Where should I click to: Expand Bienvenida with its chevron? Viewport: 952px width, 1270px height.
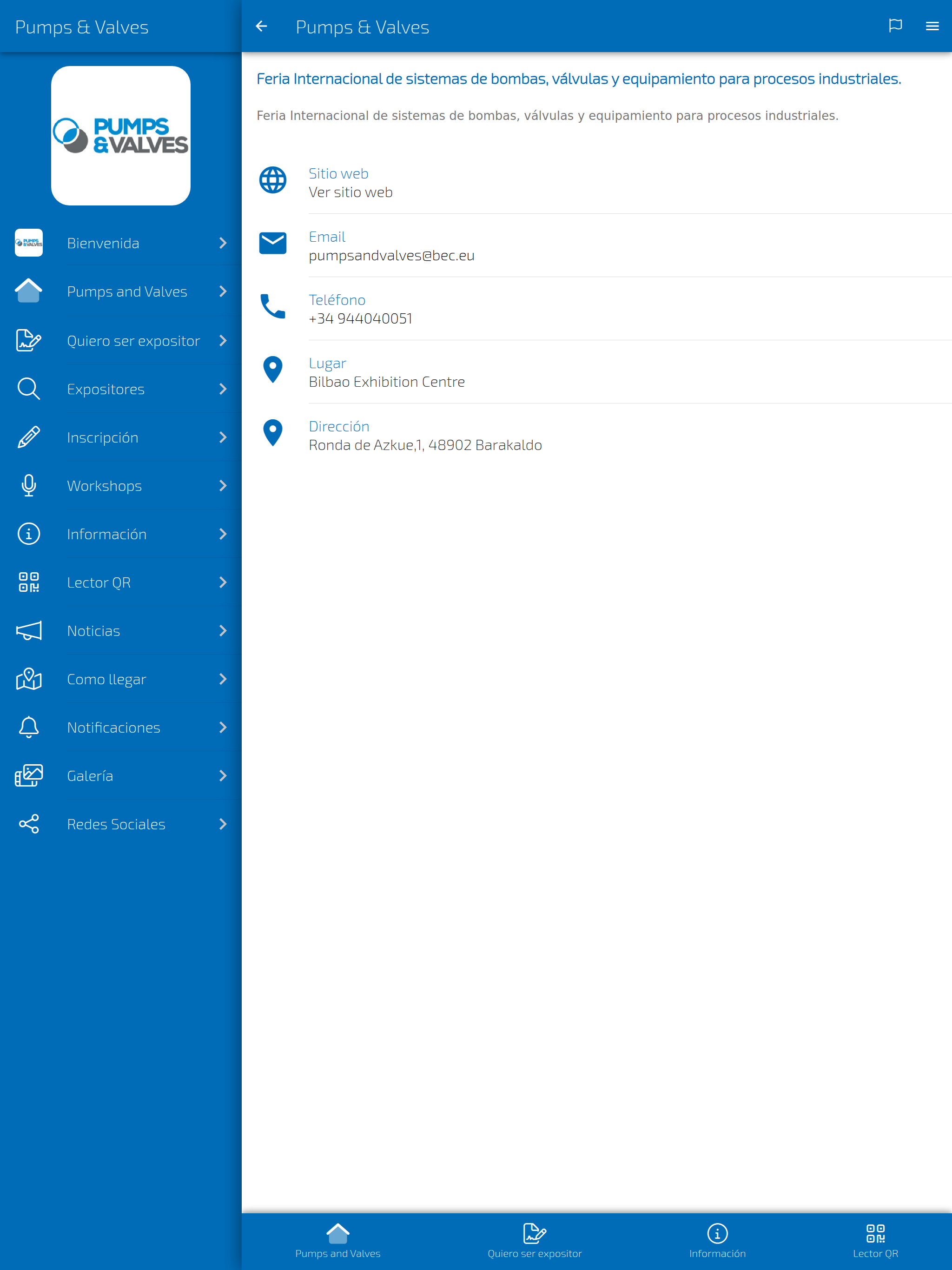click(223, 243)
